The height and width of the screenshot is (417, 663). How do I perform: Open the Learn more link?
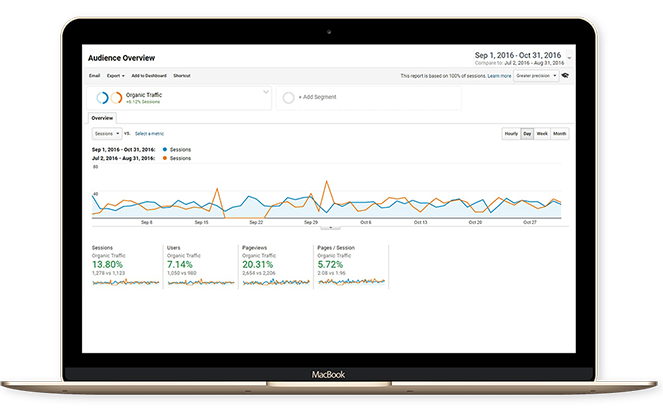[x=499, y=76]
